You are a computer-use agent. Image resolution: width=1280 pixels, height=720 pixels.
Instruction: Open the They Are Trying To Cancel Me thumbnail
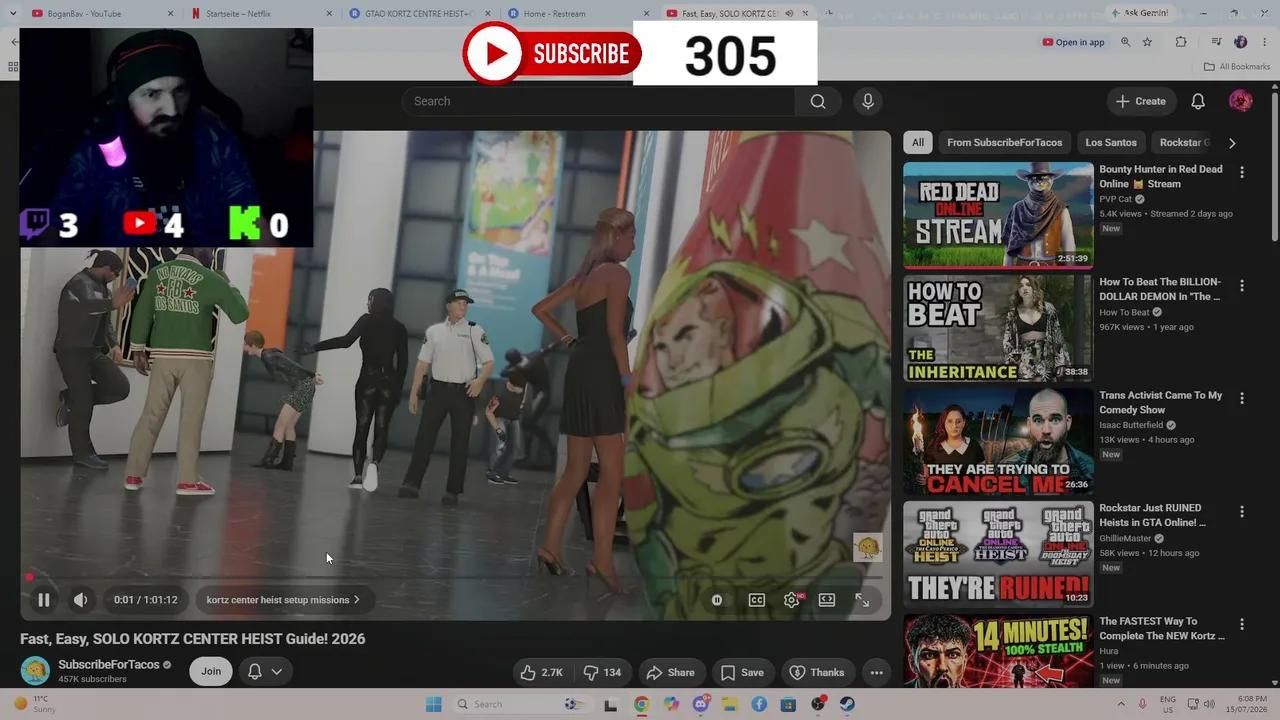[x=998, y=441]
